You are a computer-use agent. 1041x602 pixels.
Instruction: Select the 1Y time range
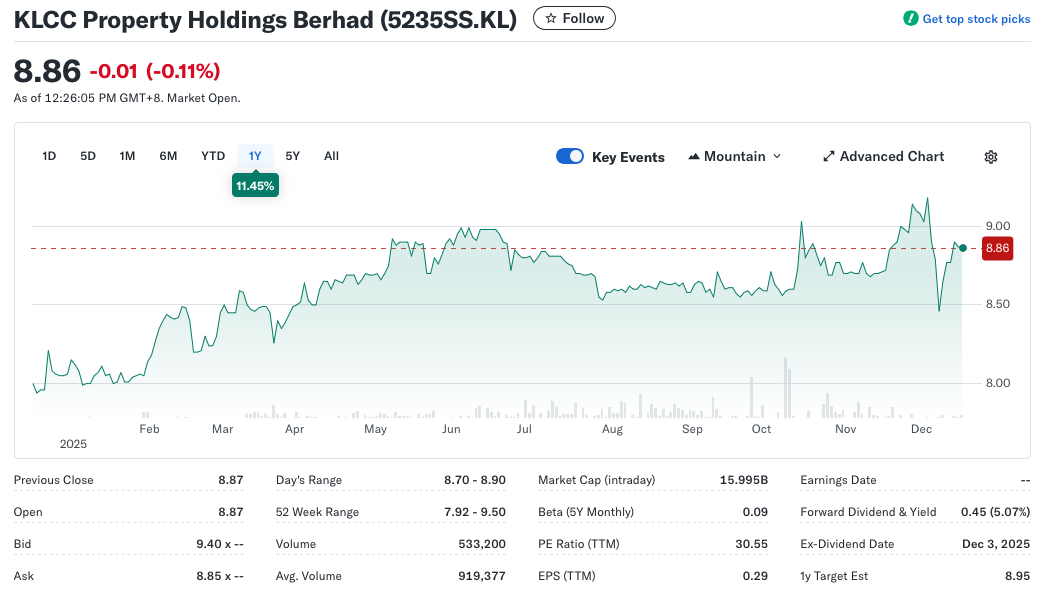pyautogui.click(x=255, y=156)
